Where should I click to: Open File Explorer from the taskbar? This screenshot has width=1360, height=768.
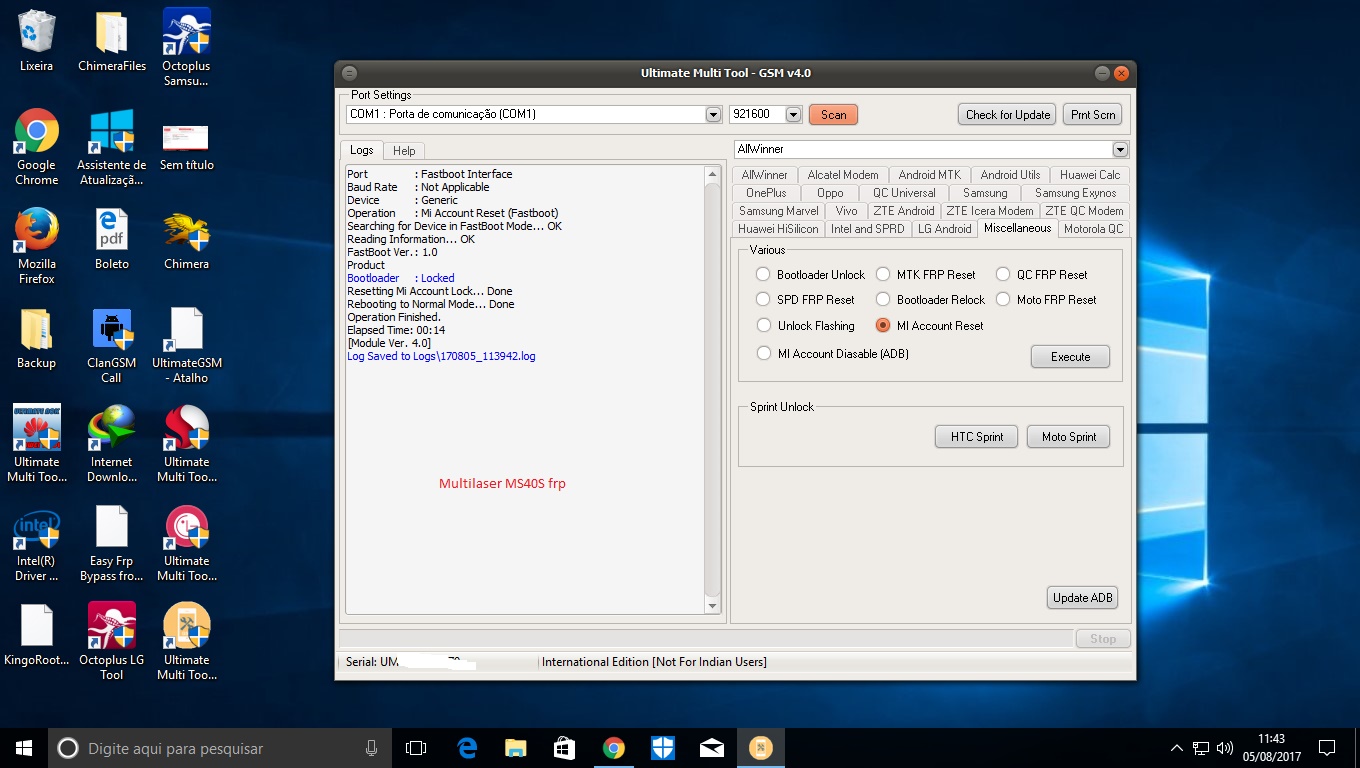(516, 748)
